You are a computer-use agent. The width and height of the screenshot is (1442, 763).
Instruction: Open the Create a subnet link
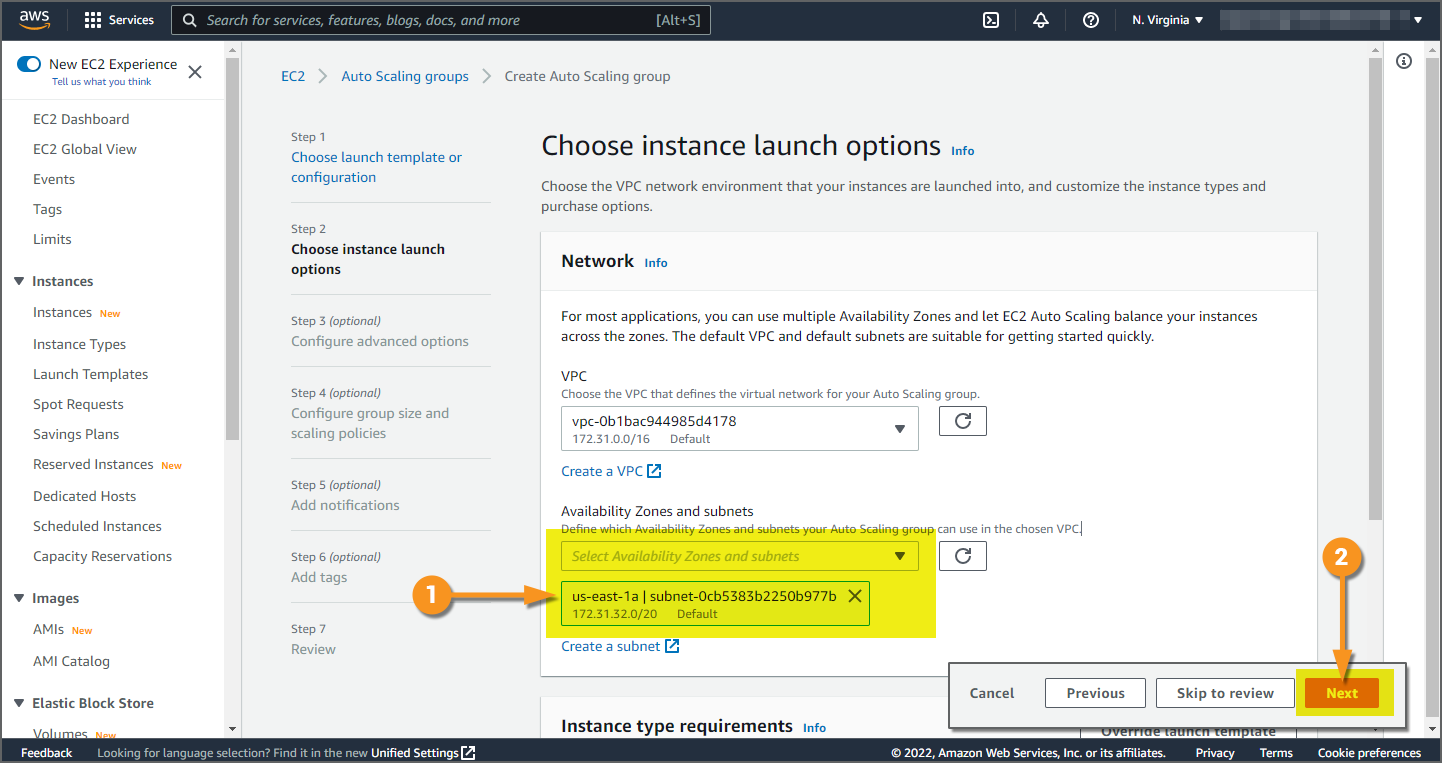click(620, 646)
